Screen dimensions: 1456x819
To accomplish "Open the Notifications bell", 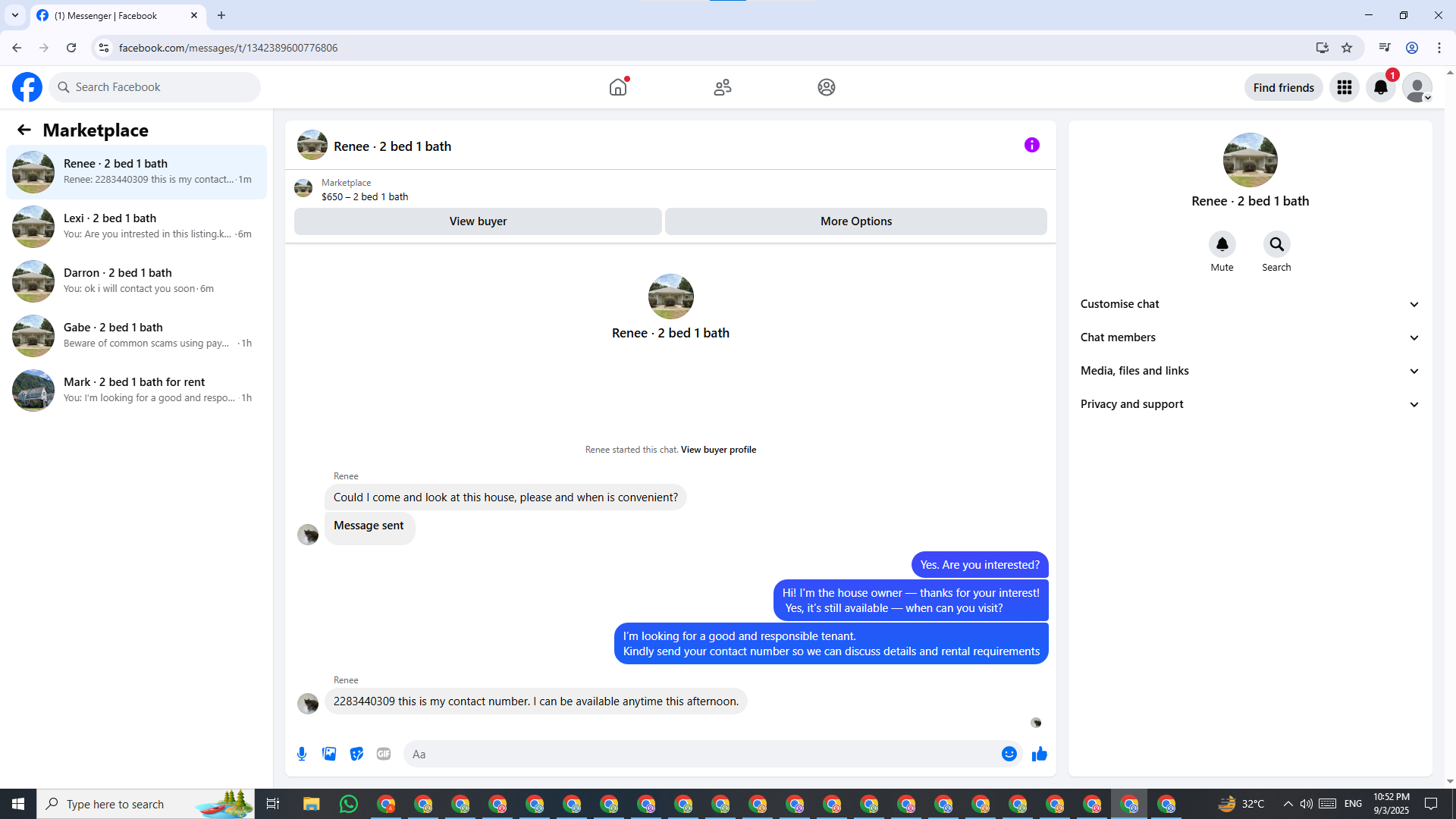I will coord(1381,87).
